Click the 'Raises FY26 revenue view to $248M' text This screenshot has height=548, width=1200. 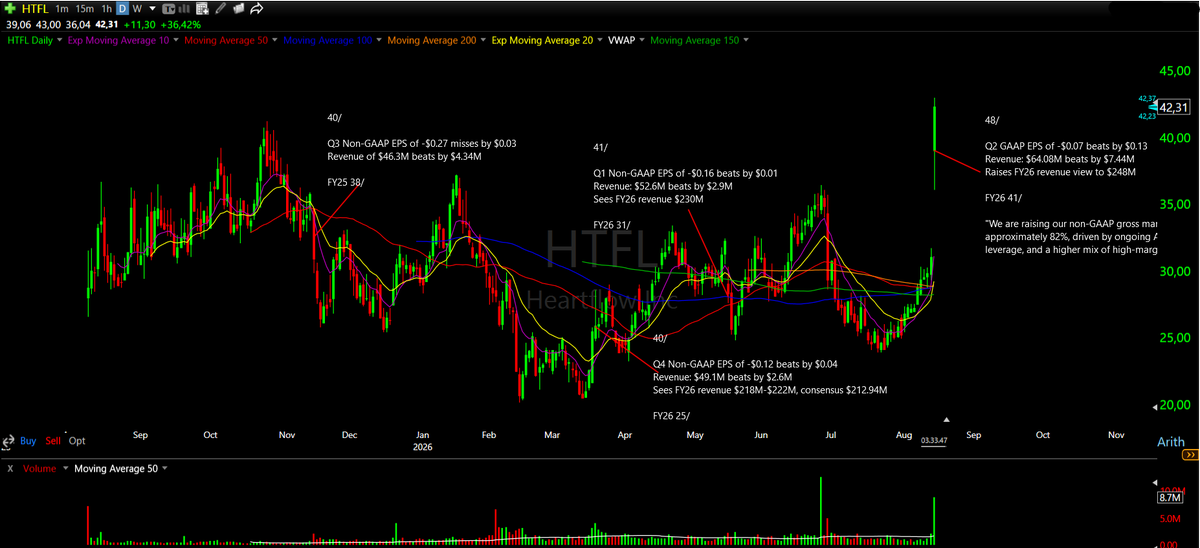pyautogui.click(x=1060, y=172)
